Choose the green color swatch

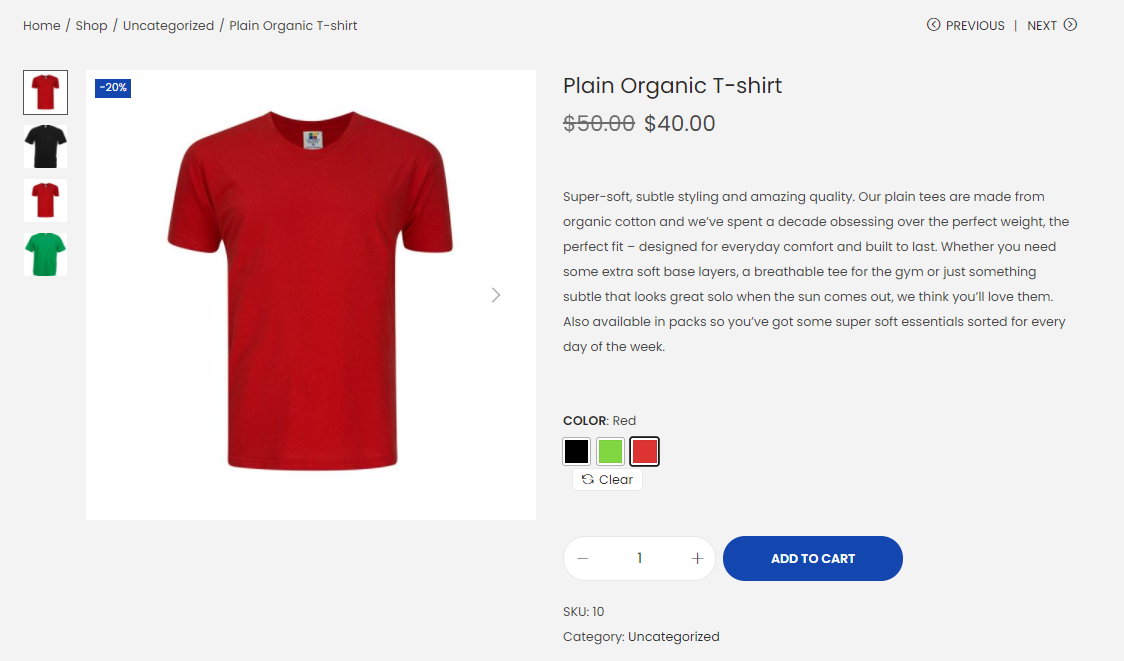click(611, 452)
